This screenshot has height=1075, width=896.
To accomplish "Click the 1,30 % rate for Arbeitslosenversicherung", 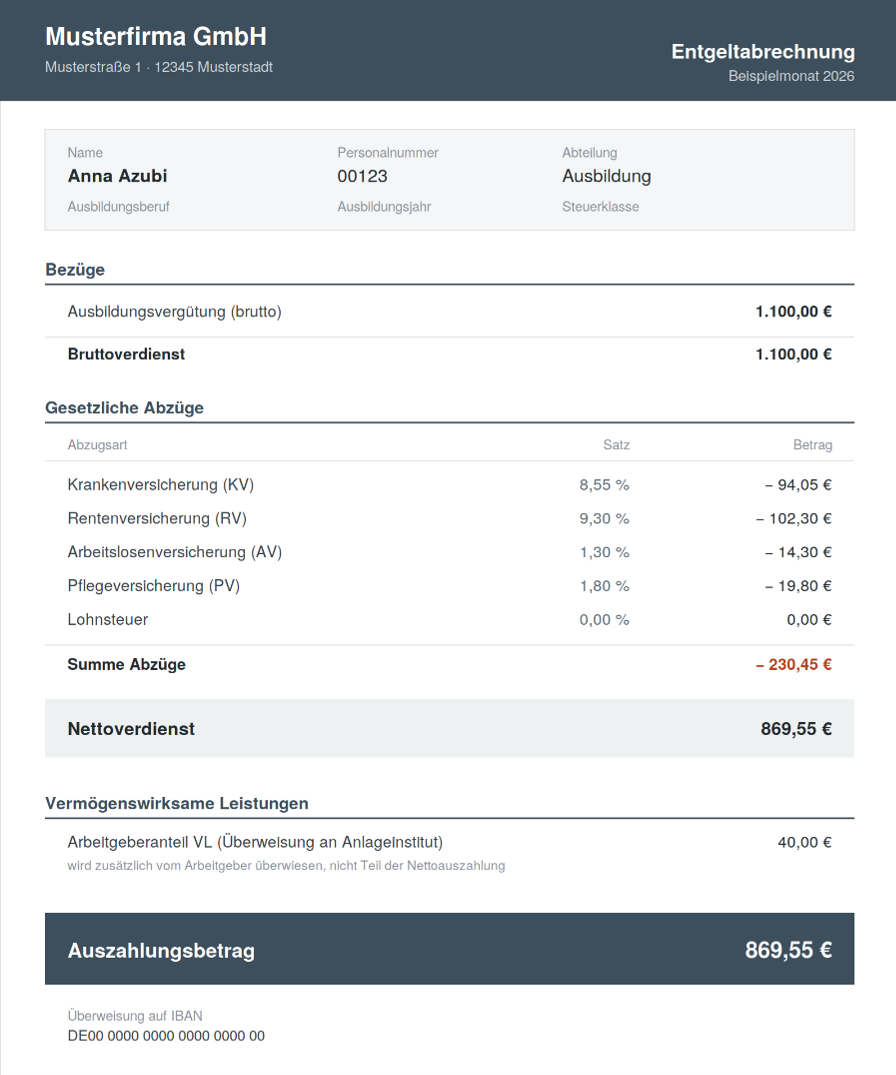I will coord(604,552).
